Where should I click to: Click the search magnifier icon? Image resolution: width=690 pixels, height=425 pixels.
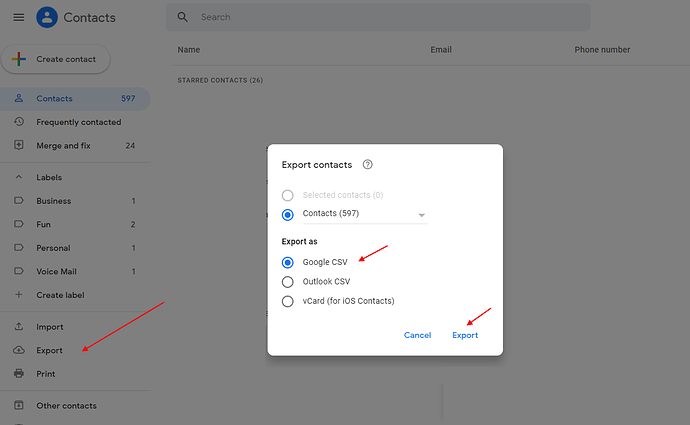[182, 17]
